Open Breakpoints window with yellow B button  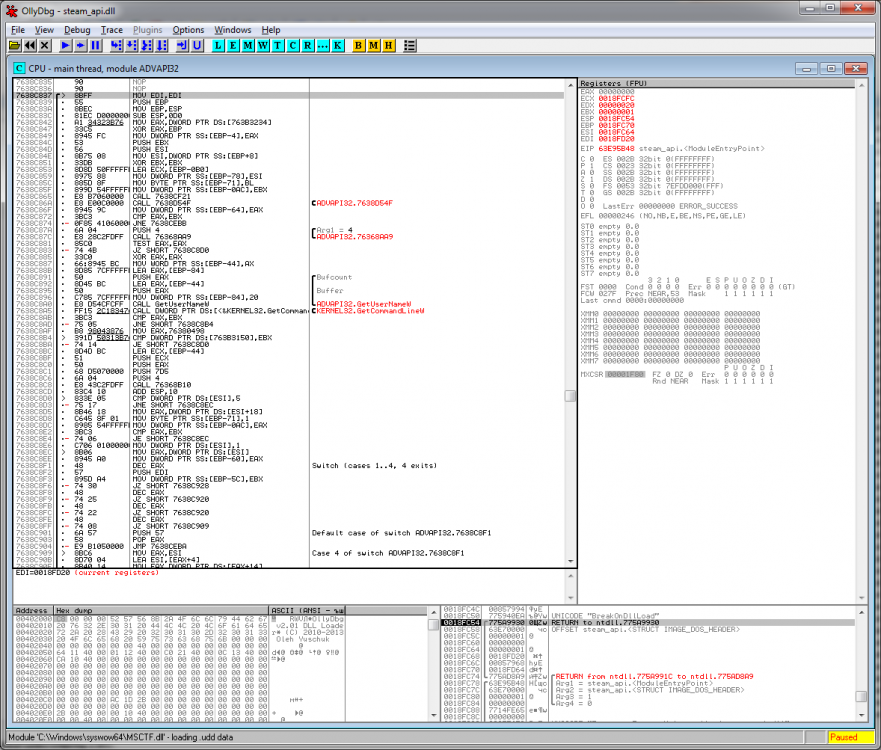pos(360,45)
